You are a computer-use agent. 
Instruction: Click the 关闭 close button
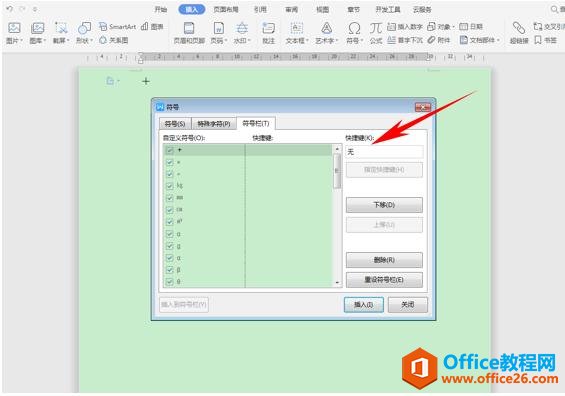[x=408, y=305]
